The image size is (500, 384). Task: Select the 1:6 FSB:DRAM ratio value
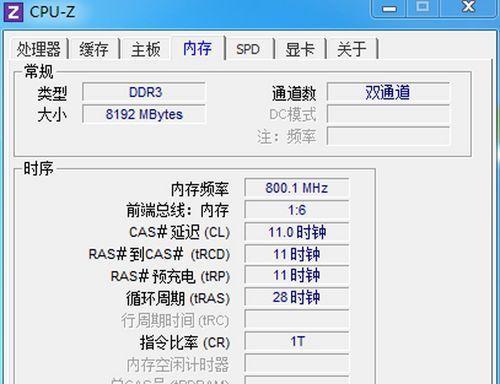297,210
